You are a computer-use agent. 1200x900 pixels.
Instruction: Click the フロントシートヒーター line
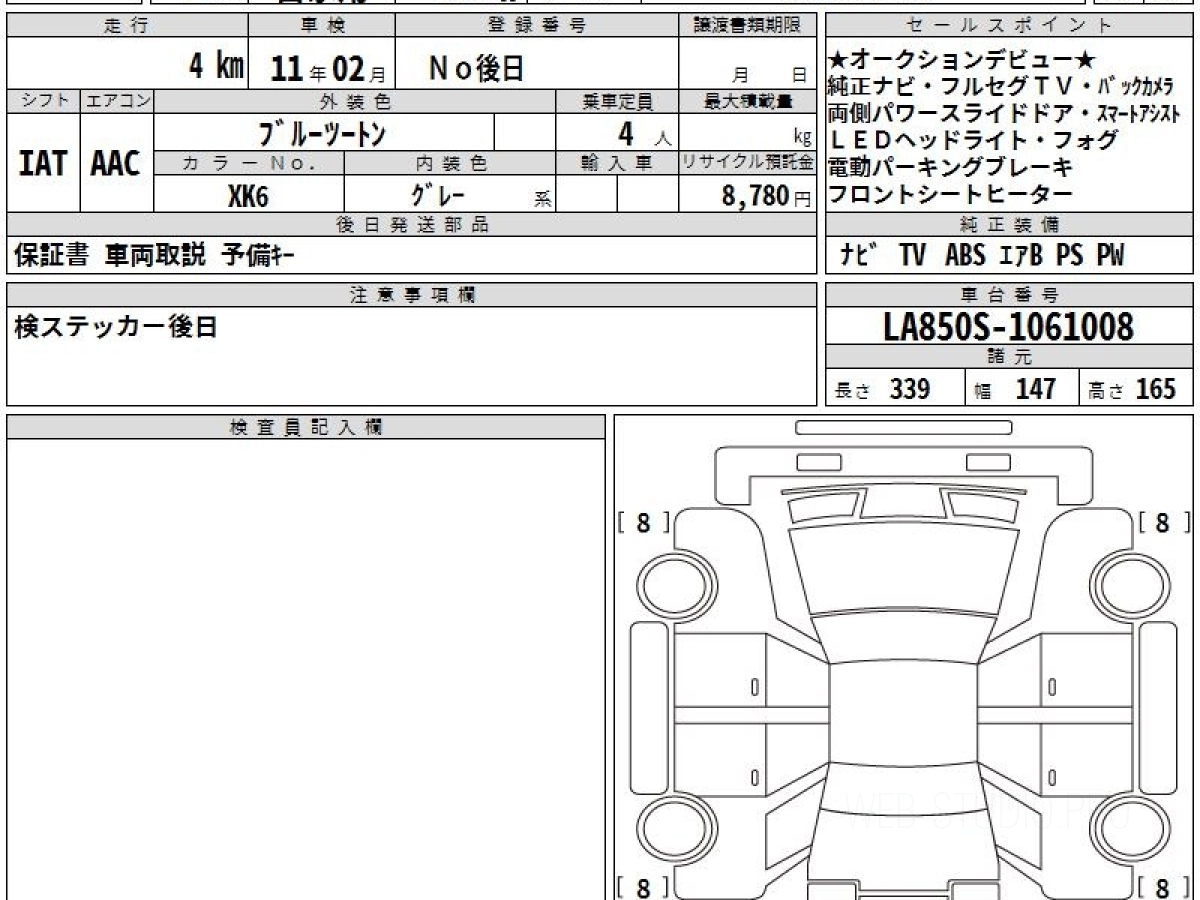pyautogui.click(x=951, y=194)
